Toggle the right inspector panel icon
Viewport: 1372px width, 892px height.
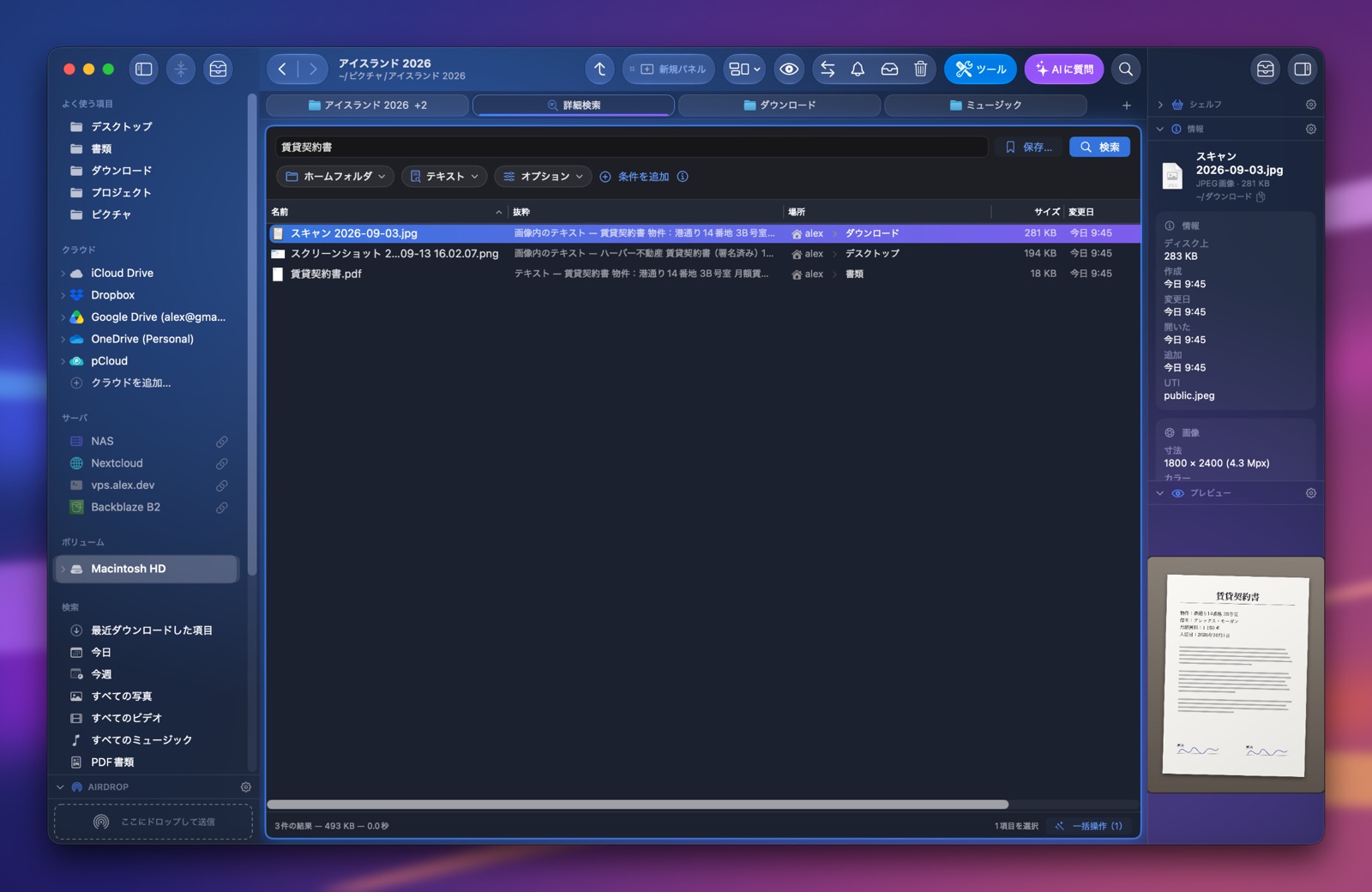coord(1303,69)
